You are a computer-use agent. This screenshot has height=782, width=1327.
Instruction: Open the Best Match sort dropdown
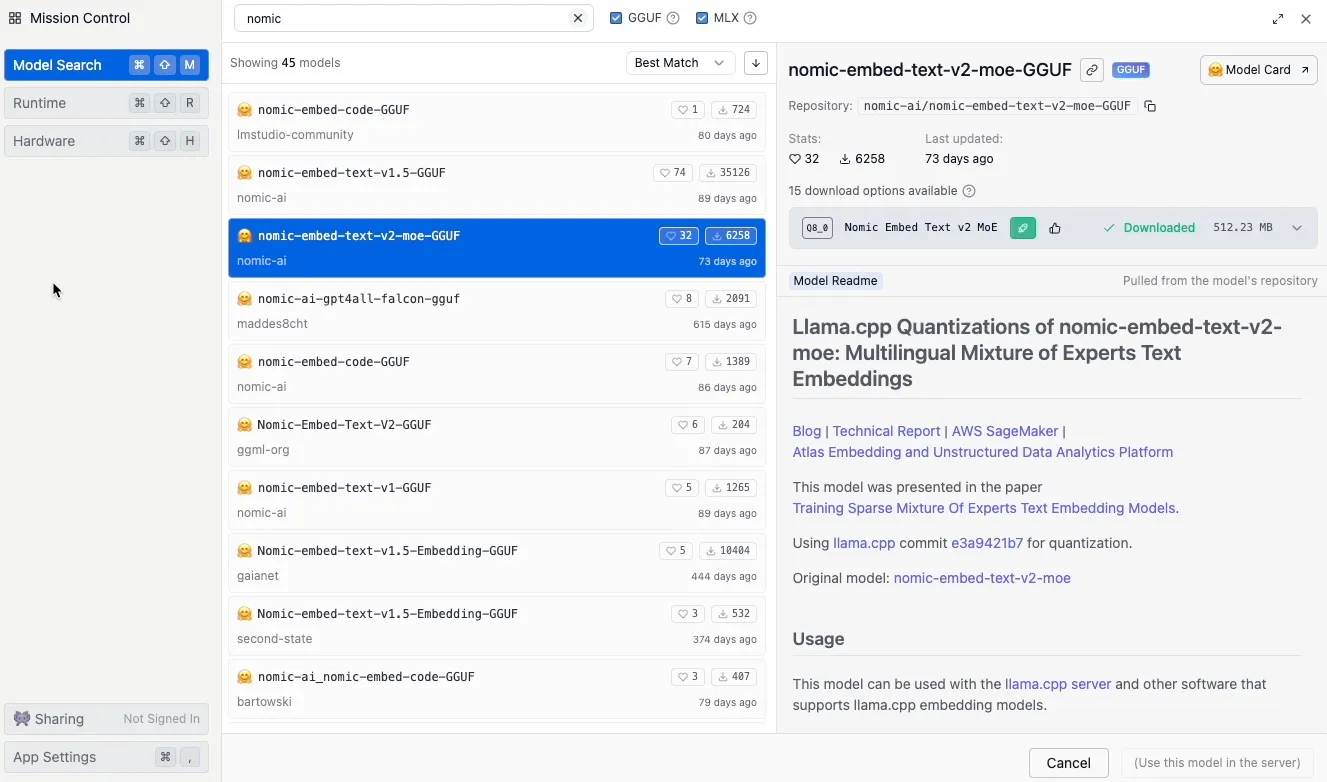[680, 63]
